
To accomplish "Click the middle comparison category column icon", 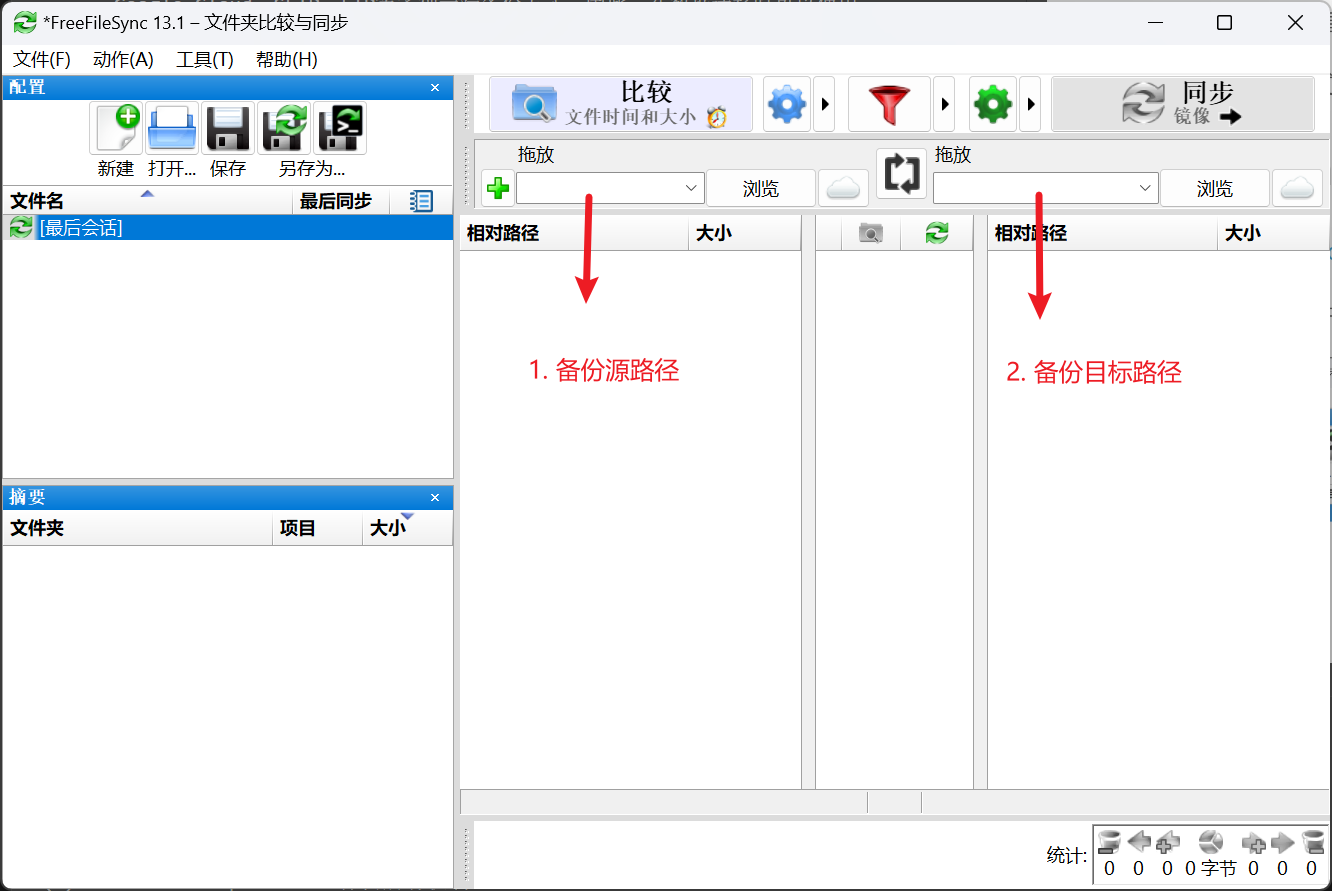I will point(871,233).
